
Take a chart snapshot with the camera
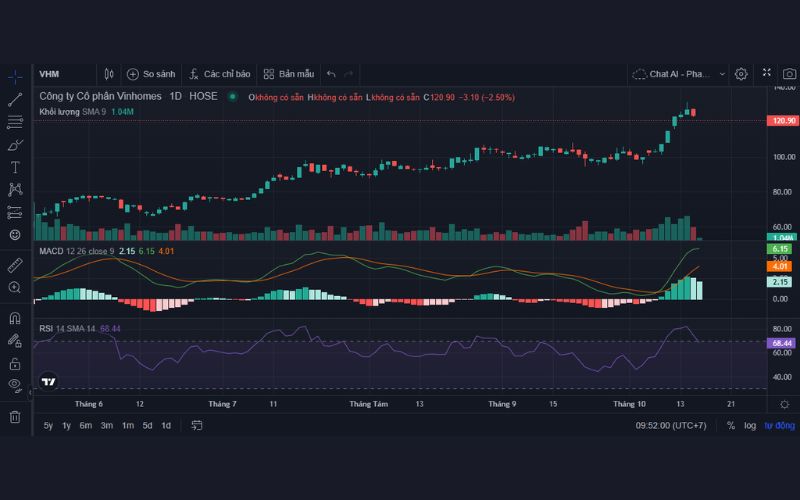click(789, 74)
